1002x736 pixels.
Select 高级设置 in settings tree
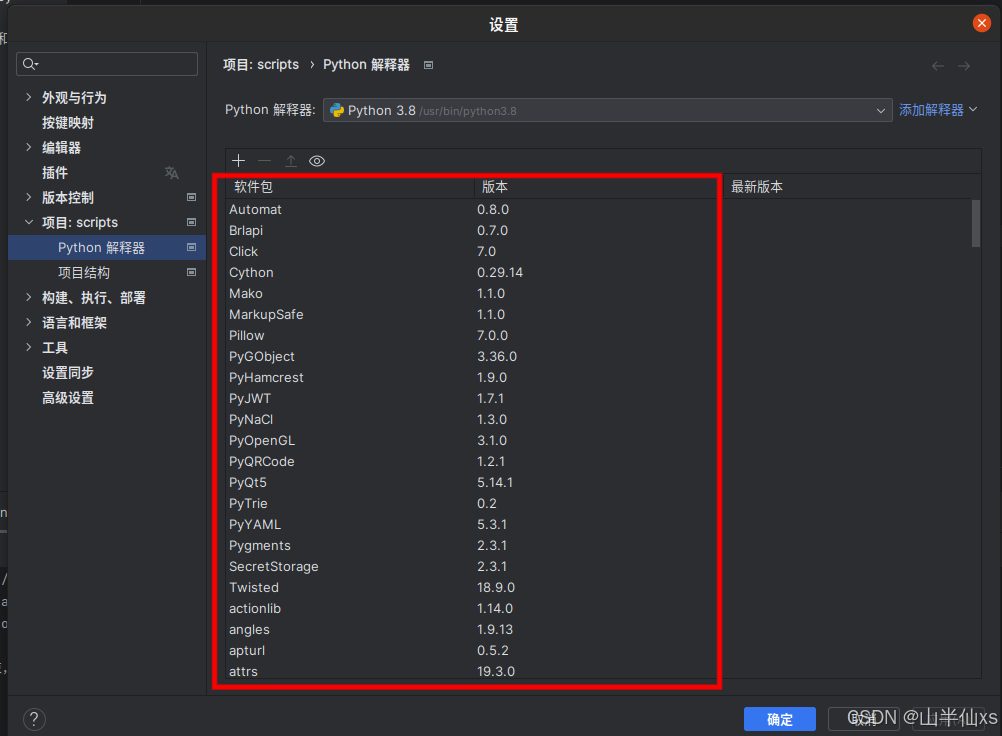tap(68, 398)
